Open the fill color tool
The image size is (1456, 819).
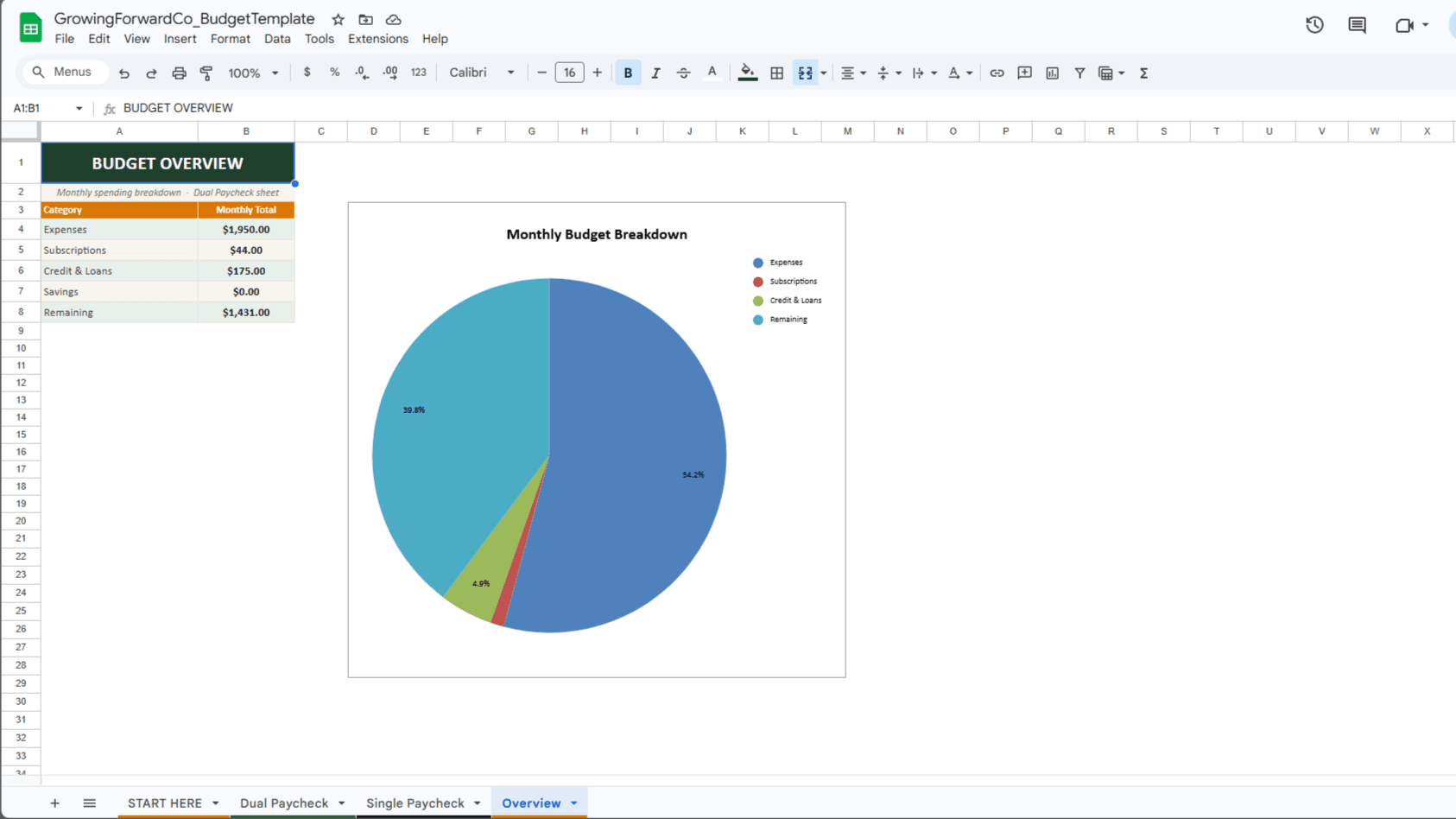[x=747, y=73]
